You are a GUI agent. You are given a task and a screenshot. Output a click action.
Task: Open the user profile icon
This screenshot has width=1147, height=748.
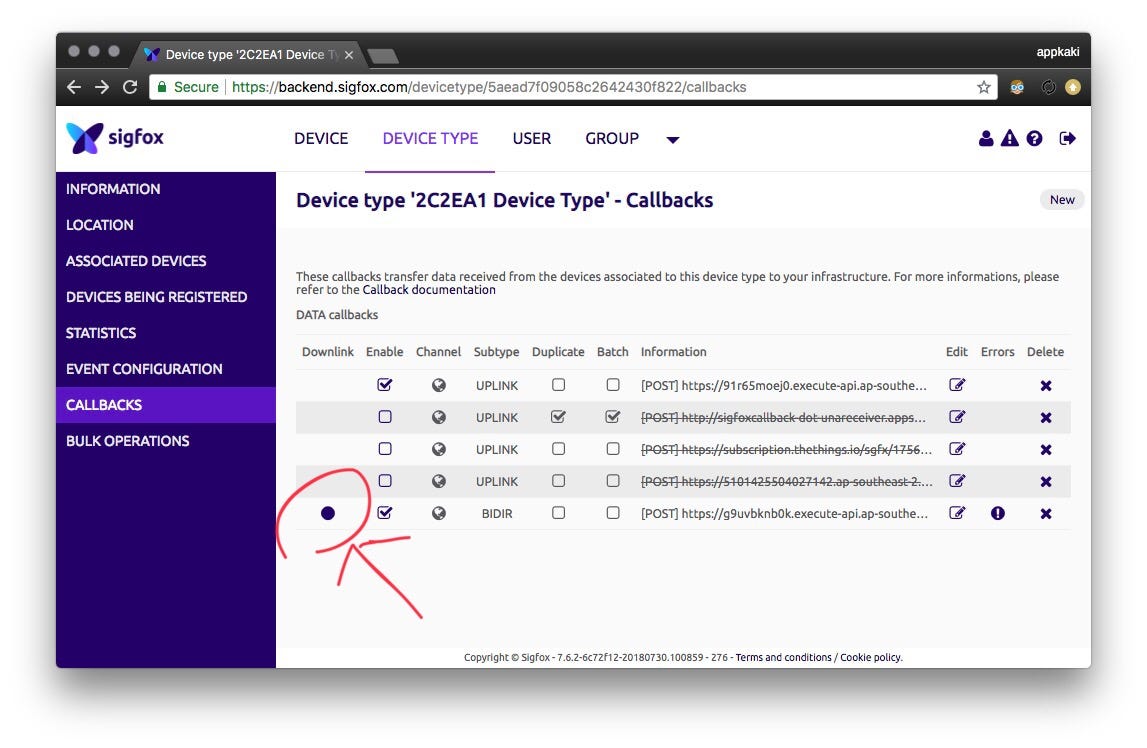986,138
